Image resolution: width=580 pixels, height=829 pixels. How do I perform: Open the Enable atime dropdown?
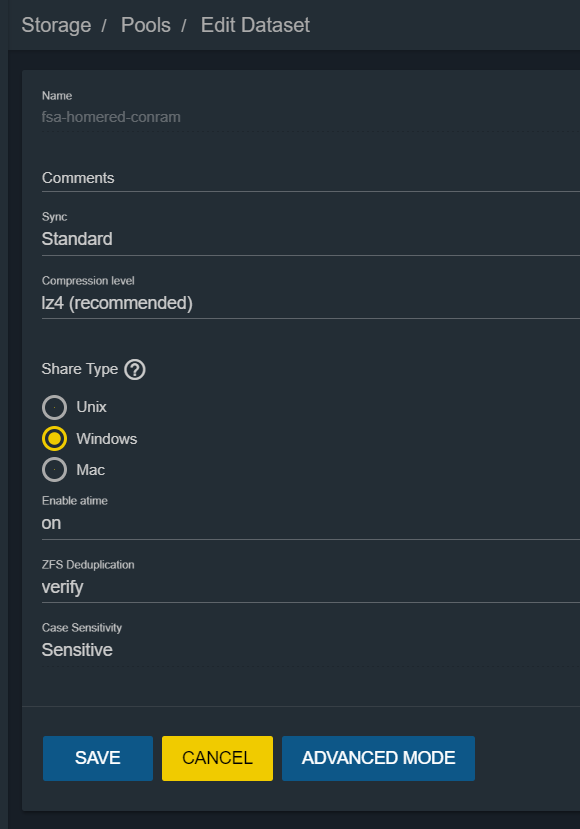[x=311, y=523]
